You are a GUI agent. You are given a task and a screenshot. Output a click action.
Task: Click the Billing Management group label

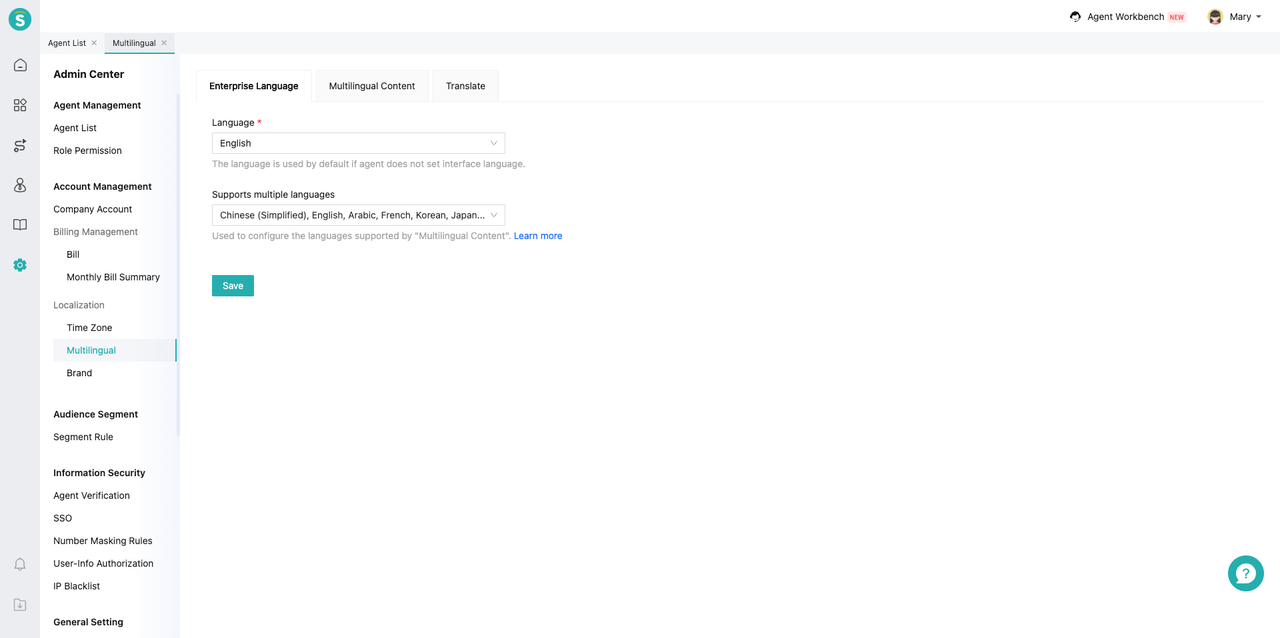pyautogui.click(x=96, y=232)
